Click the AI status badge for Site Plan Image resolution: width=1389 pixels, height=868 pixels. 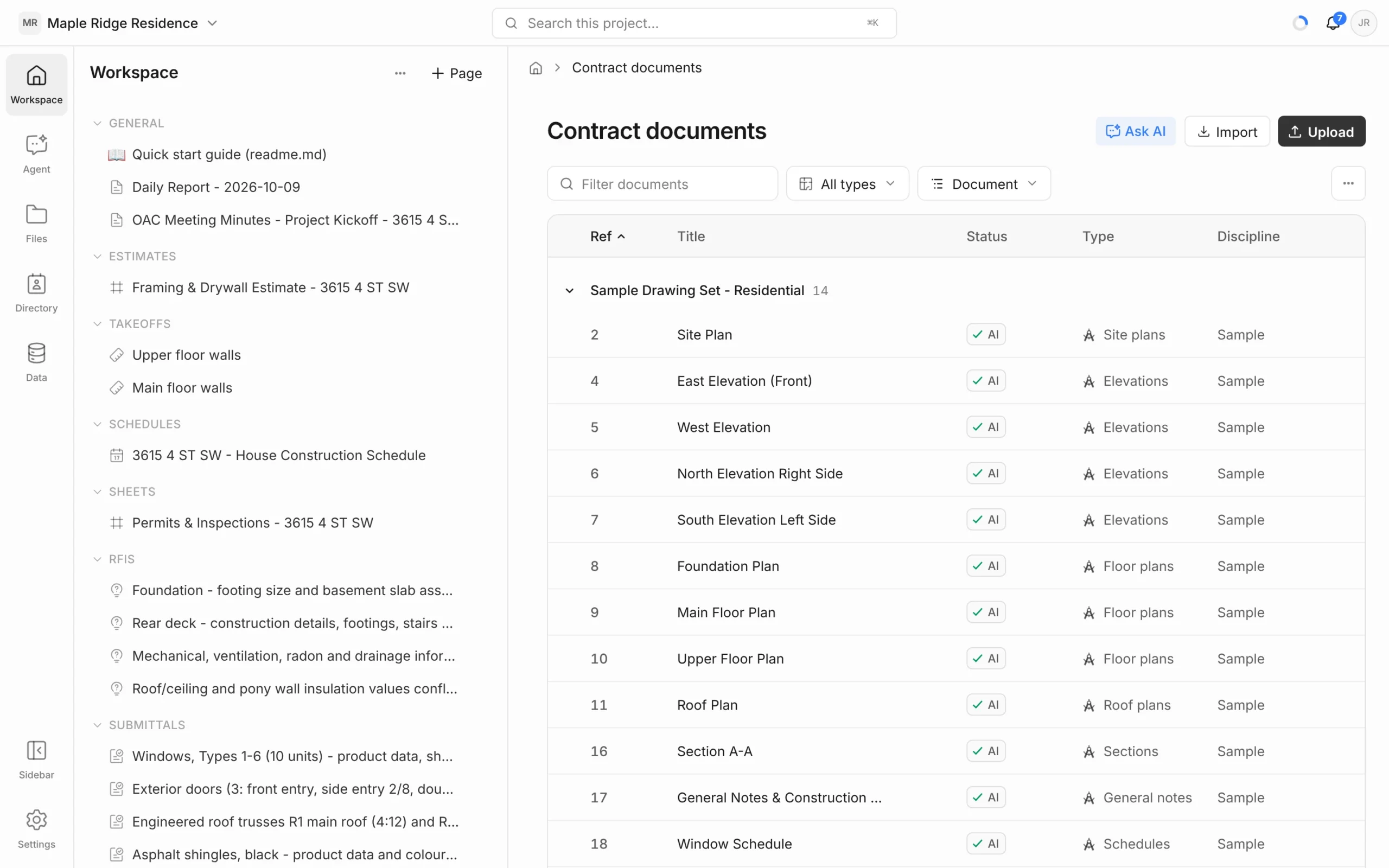pyautogui.click(x=985, y=335)
